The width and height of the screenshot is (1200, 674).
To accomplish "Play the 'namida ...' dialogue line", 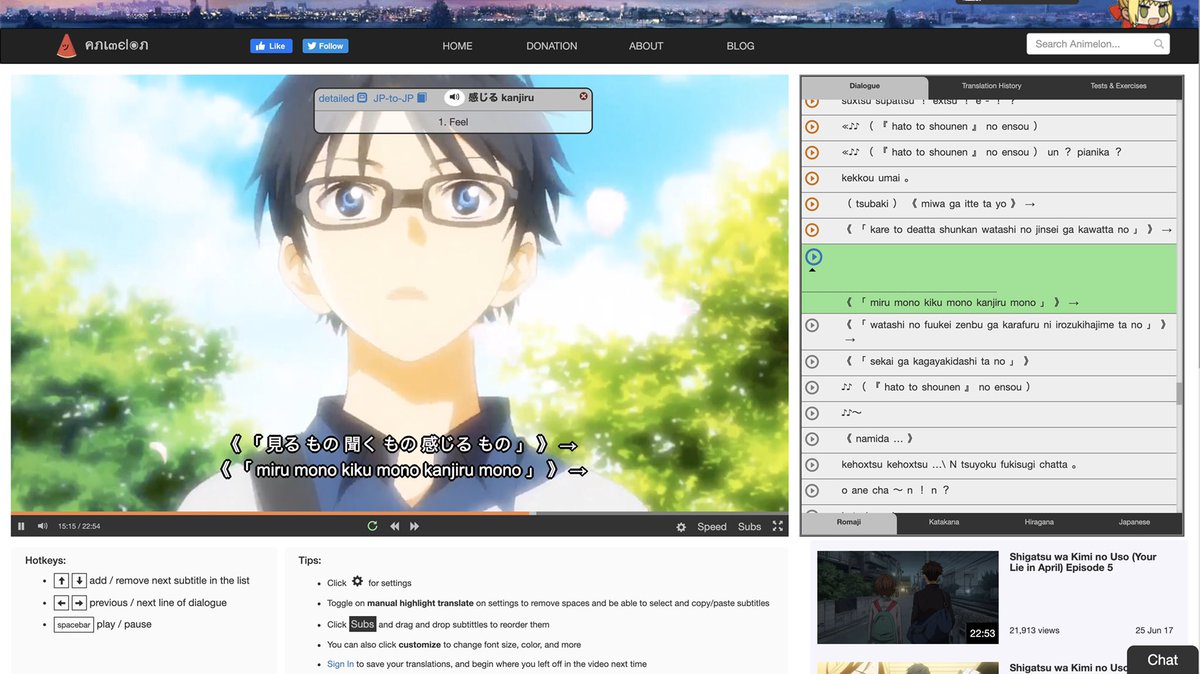I will (812, 439).
